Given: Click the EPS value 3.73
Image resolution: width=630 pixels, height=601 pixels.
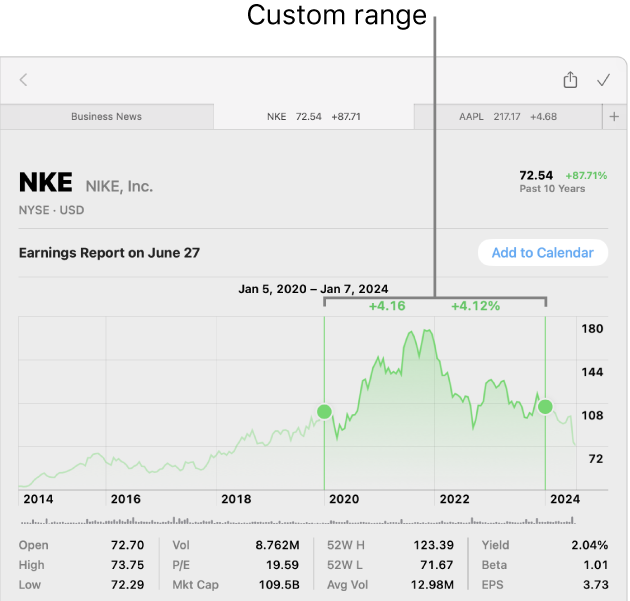Looking at the screenshot, I should [595, 585].
